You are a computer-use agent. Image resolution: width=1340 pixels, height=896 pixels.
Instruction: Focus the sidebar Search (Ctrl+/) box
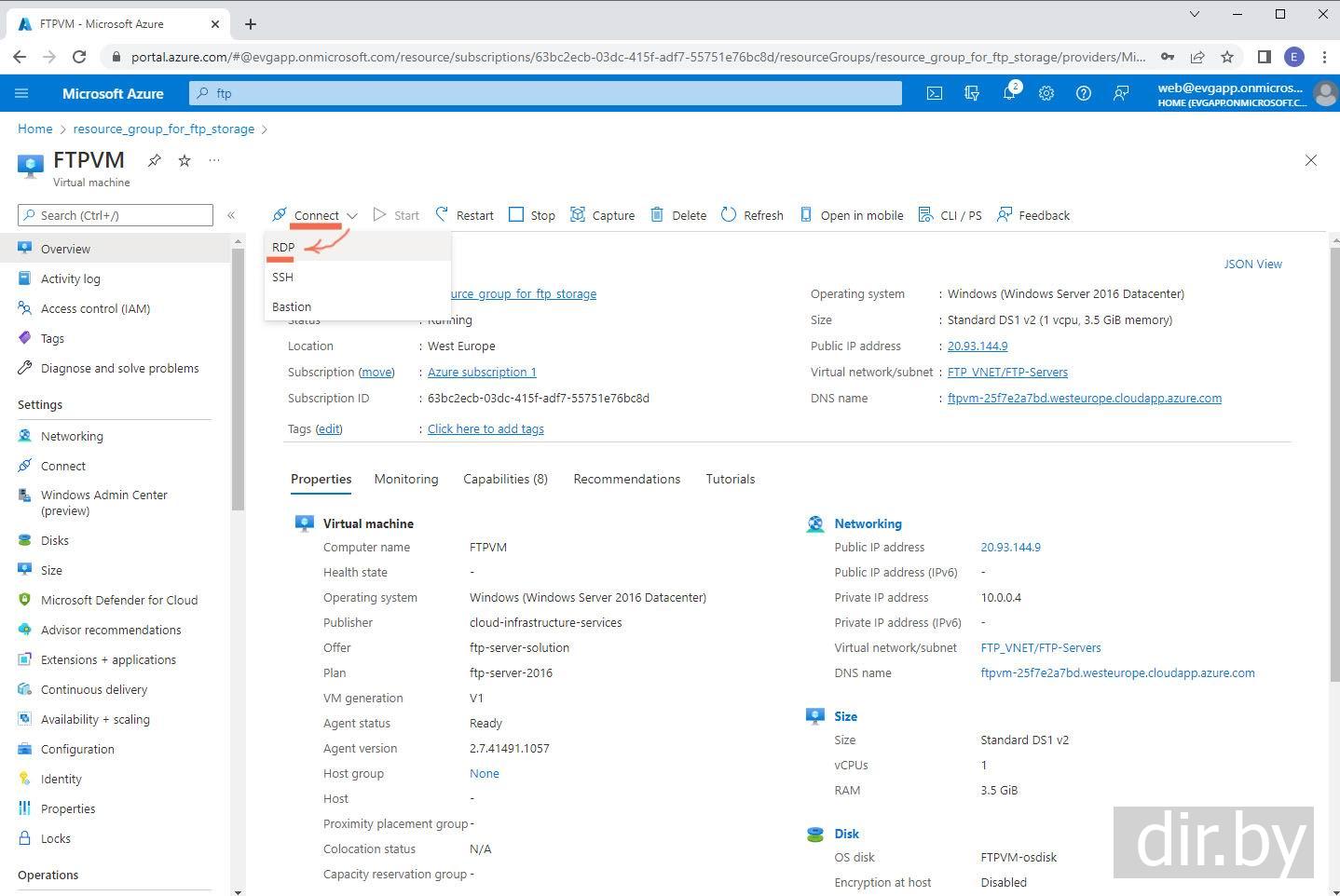(x=116, y=215)
